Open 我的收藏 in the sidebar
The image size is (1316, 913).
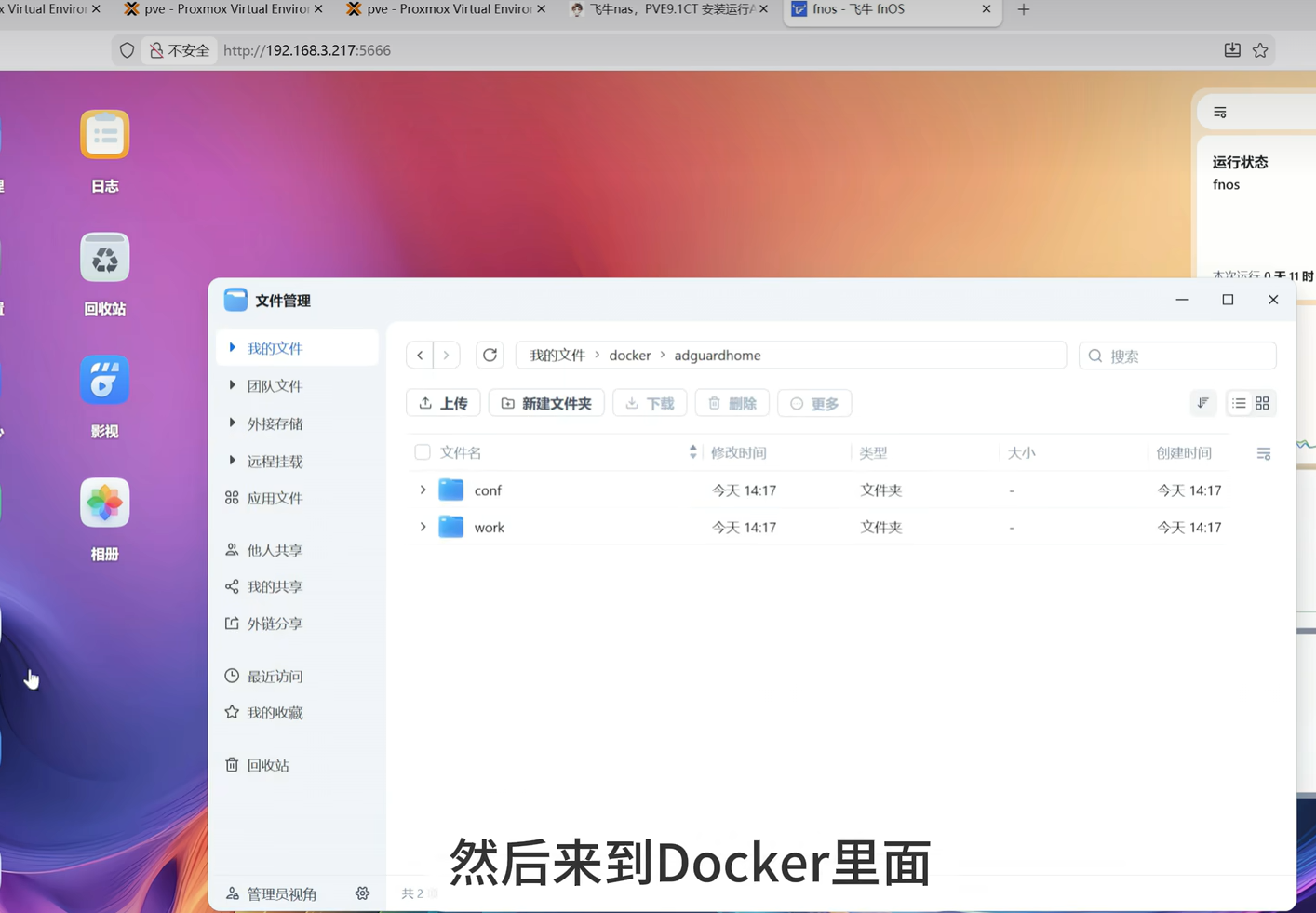(275, 713)
